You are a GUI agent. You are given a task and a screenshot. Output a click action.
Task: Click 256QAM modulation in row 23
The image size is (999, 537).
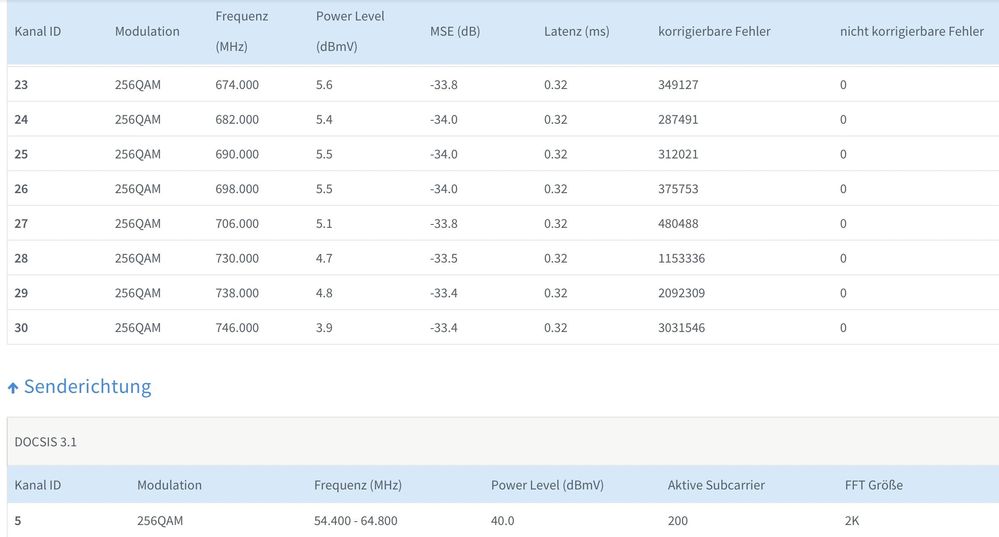pyautogui.click(x=138, y=85)
